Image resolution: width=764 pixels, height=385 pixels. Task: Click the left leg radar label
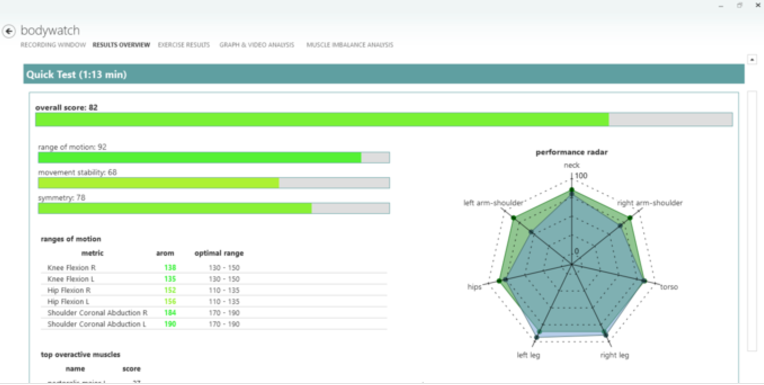coord(528,355)
